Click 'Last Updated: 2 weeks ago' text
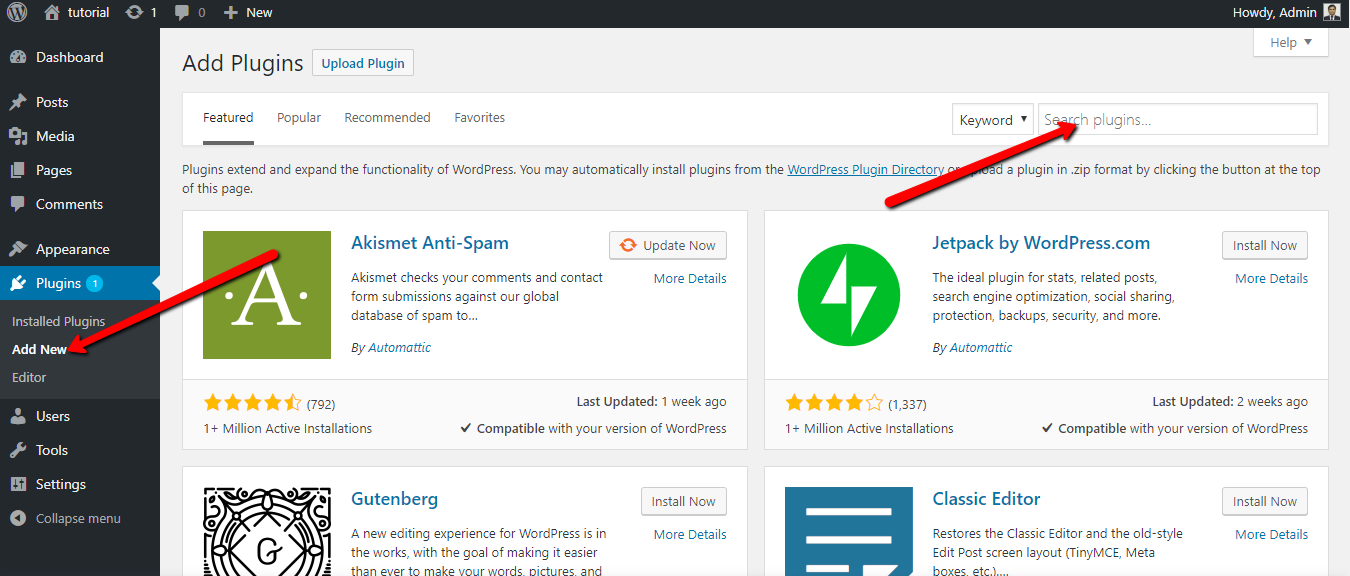 [x=1230, y=402]
